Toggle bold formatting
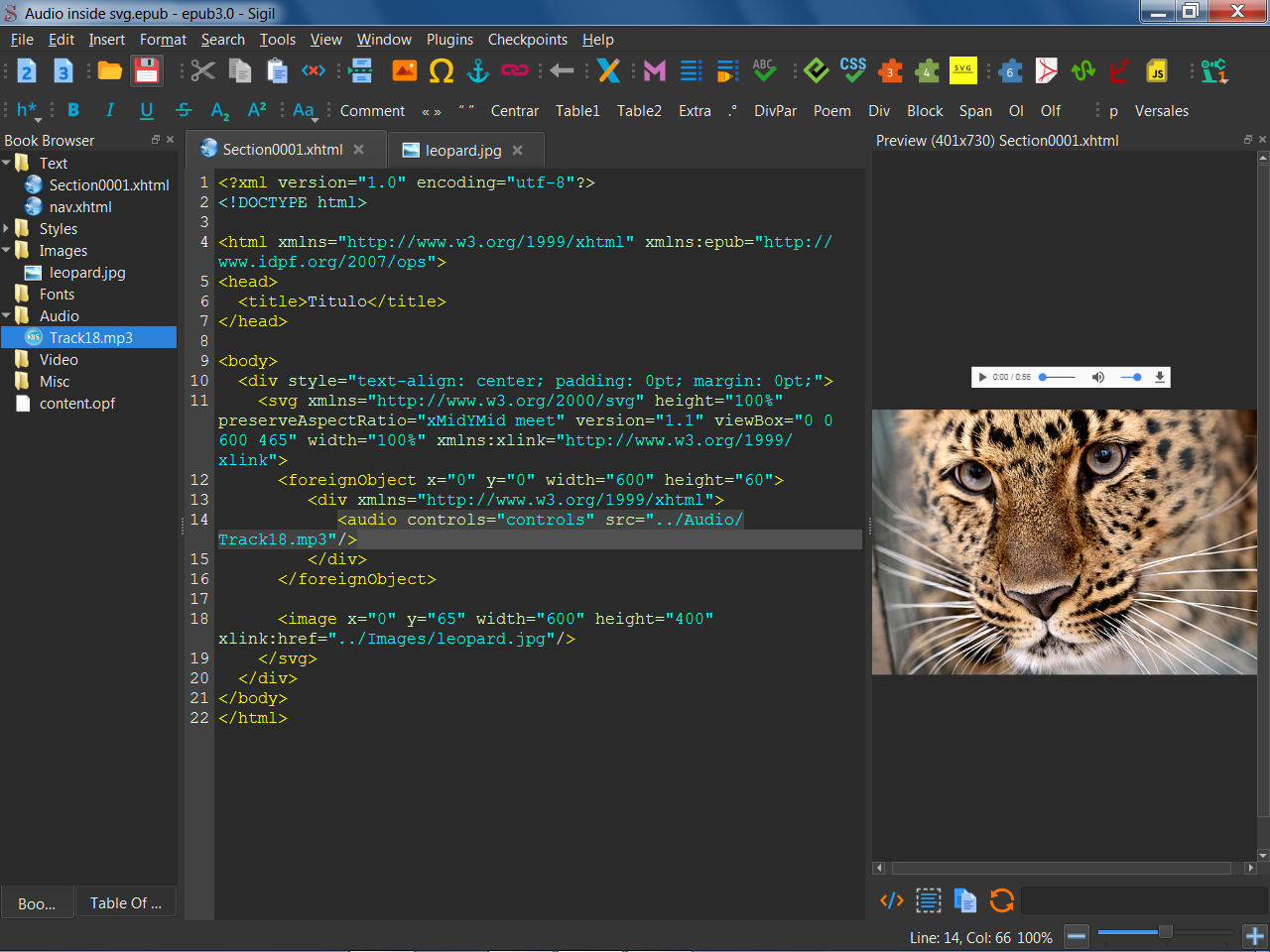The height and width of the screenshot is (952, 1270). [73, 110]
